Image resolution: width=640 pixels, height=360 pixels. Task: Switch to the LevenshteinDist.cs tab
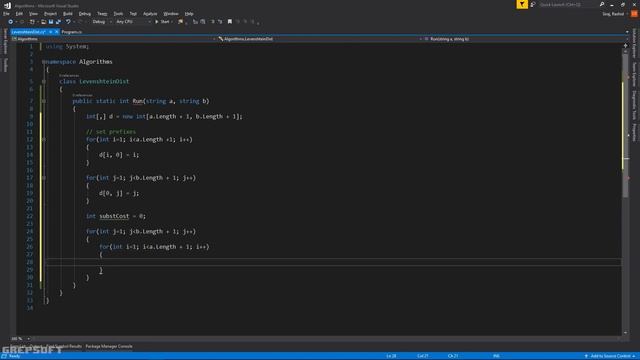click(28, 32)
